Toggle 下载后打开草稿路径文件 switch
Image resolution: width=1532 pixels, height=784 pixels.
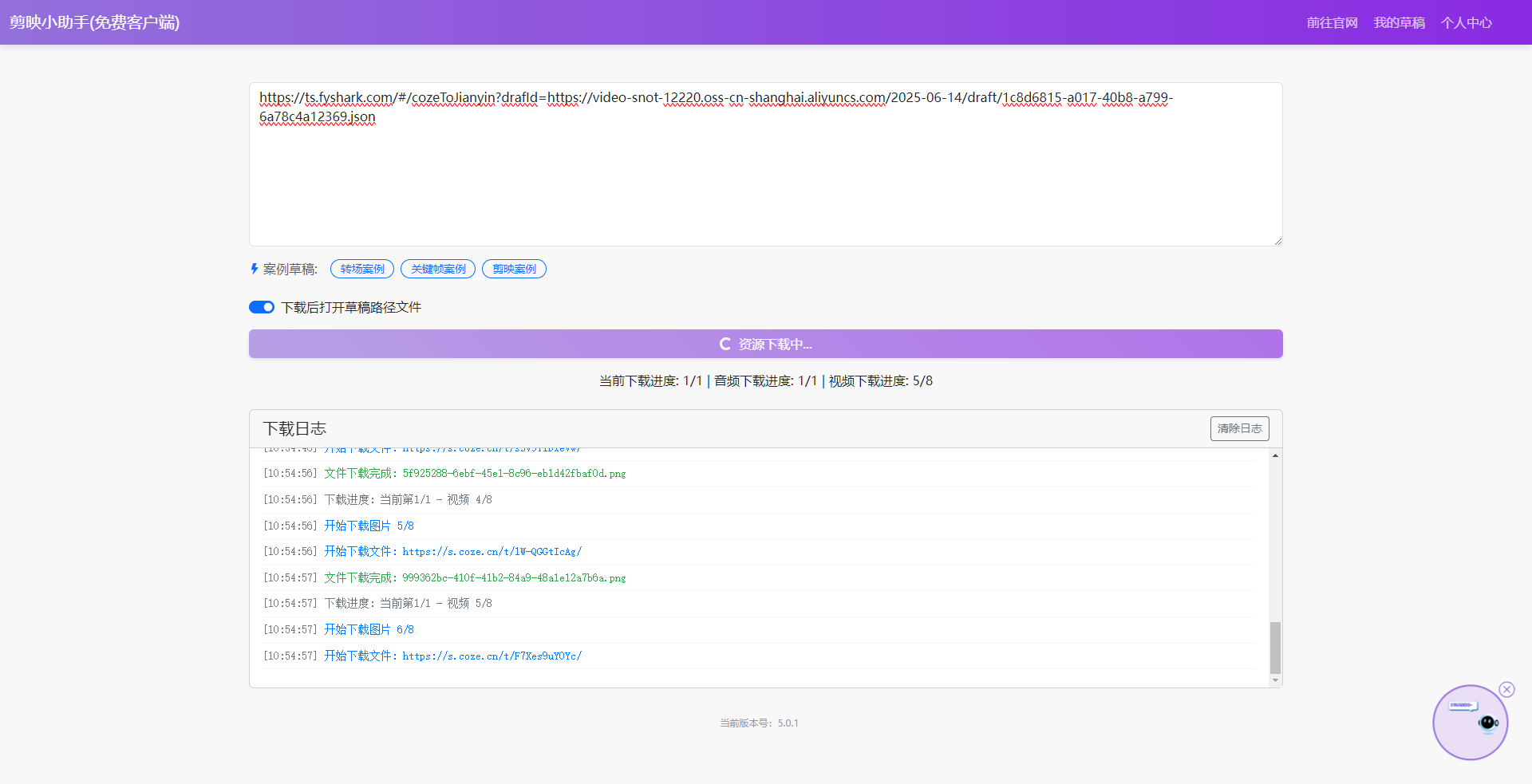click(262, 307)
